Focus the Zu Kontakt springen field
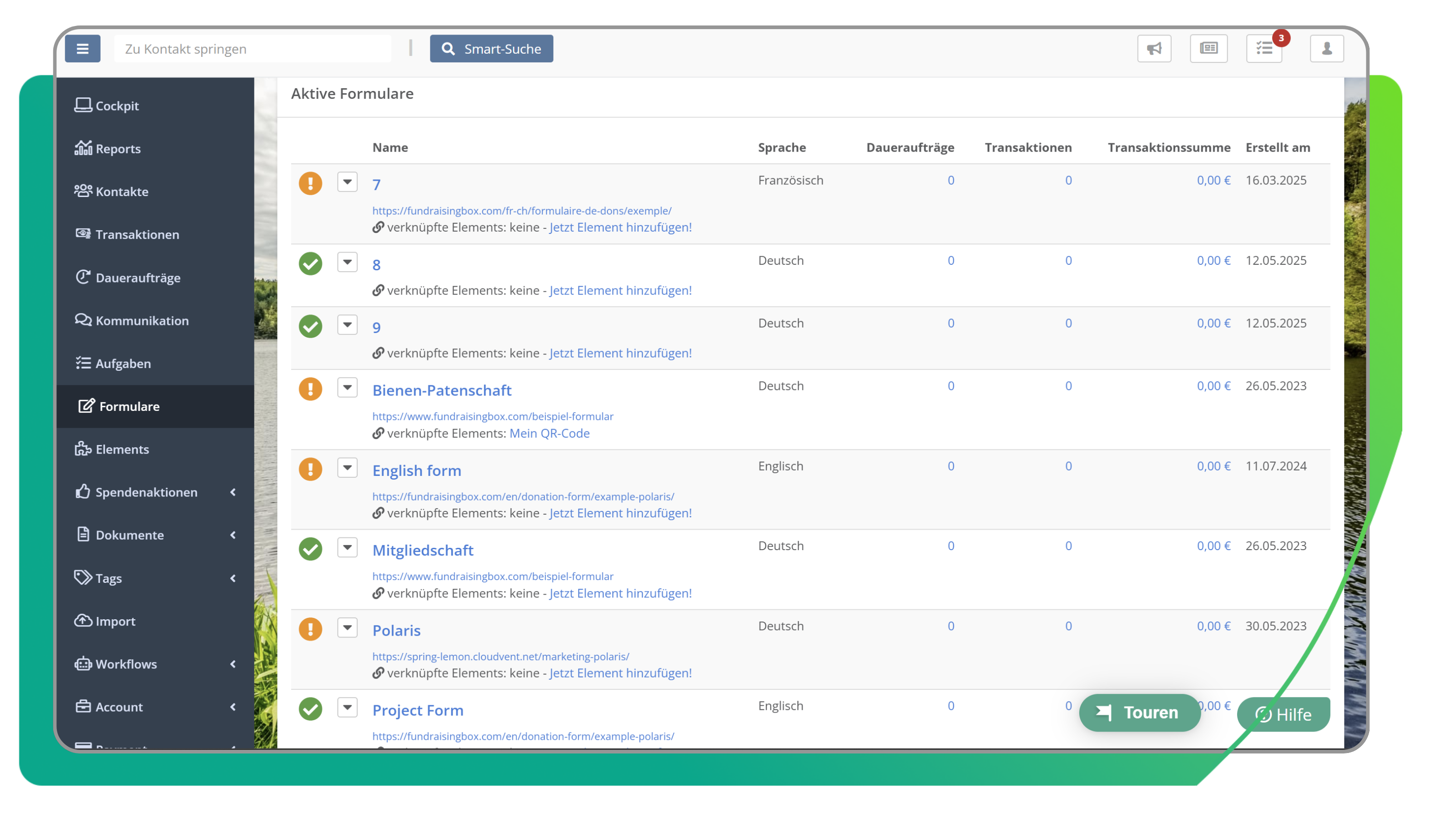Viewport: 1456px width, 819px height. coord(252,49)
